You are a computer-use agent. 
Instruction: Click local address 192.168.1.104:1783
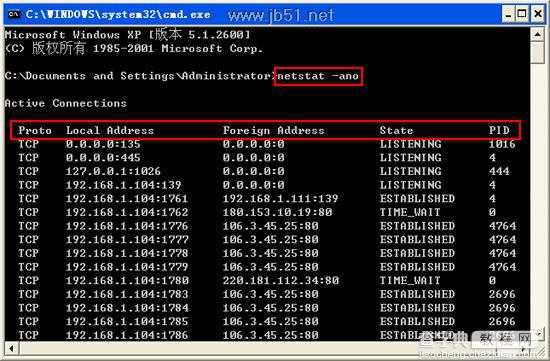127,294
